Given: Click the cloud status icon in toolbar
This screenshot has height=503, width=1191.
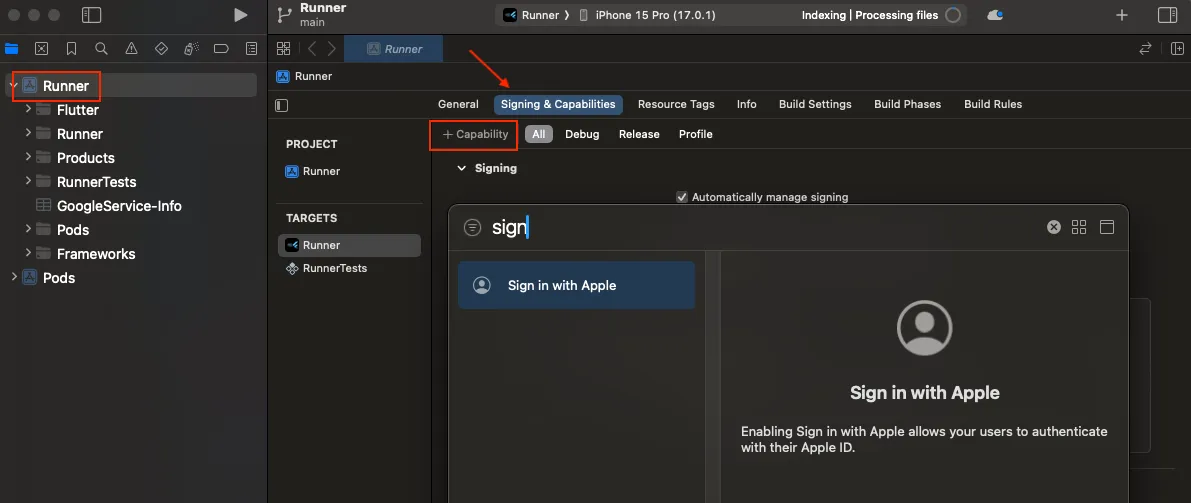Looking at the screenshot, I should tap(994, 15).
